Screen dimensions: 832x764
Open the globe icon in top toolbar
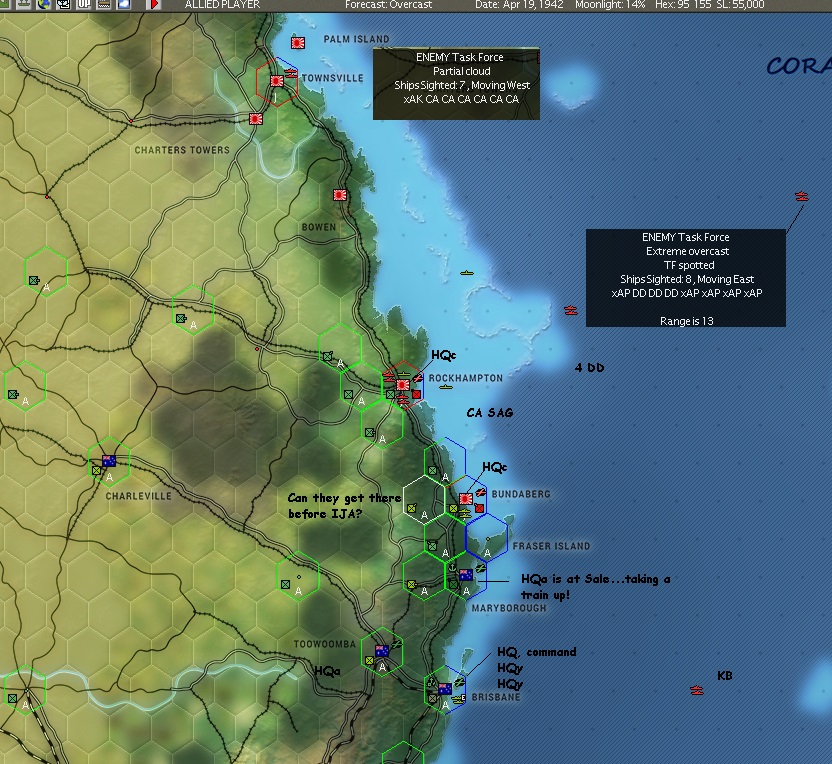point(45,4)
